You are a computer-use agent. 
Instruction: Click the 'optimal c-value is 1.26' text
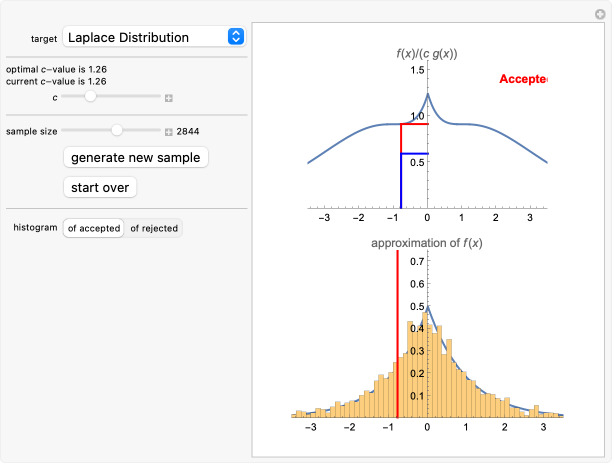[x=56, y=69]
